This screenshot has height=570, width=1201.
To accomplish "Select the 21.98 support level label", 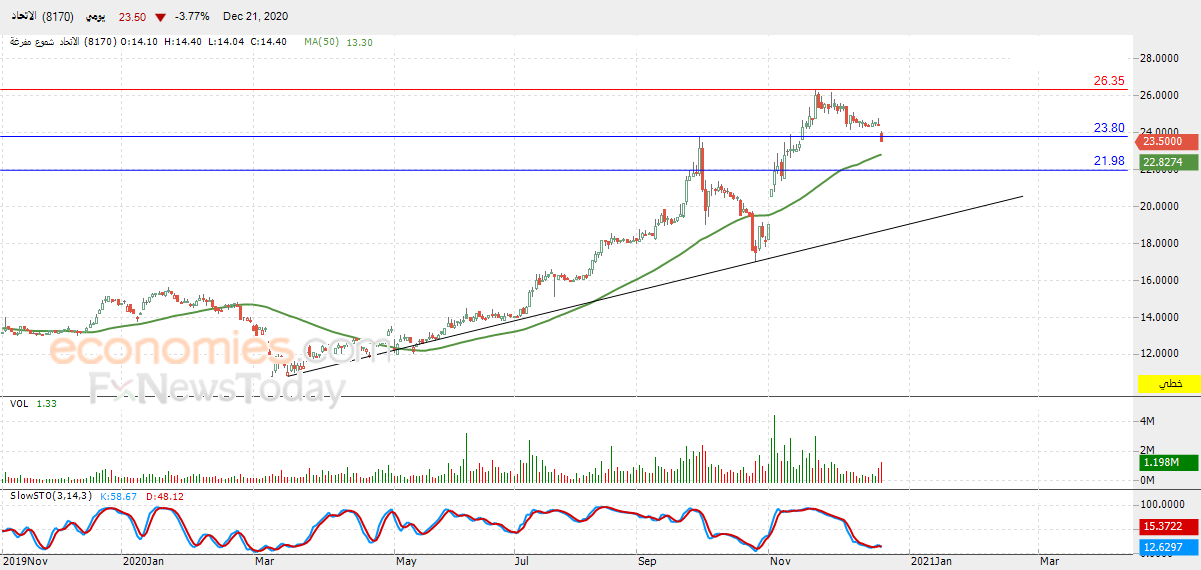I will 1109,161.
